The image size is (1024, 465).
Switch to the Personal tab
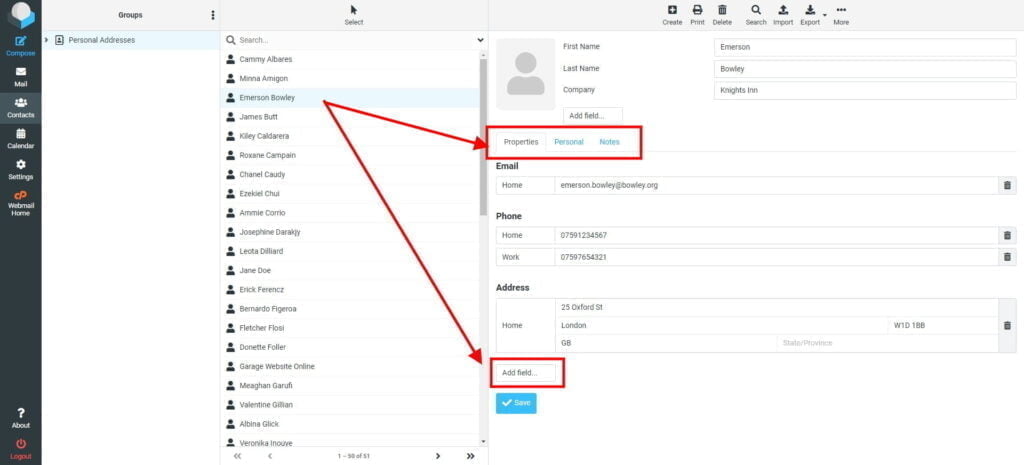pos(569,142)
